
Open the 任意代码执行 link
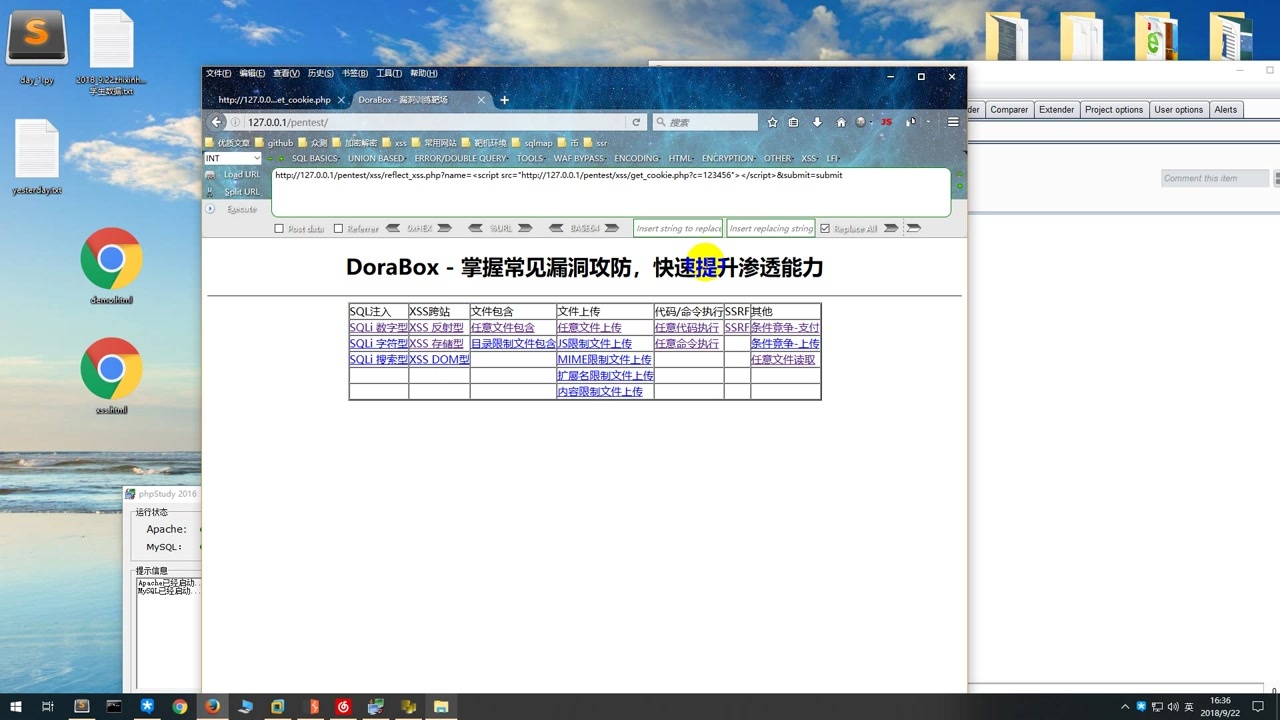686,328
